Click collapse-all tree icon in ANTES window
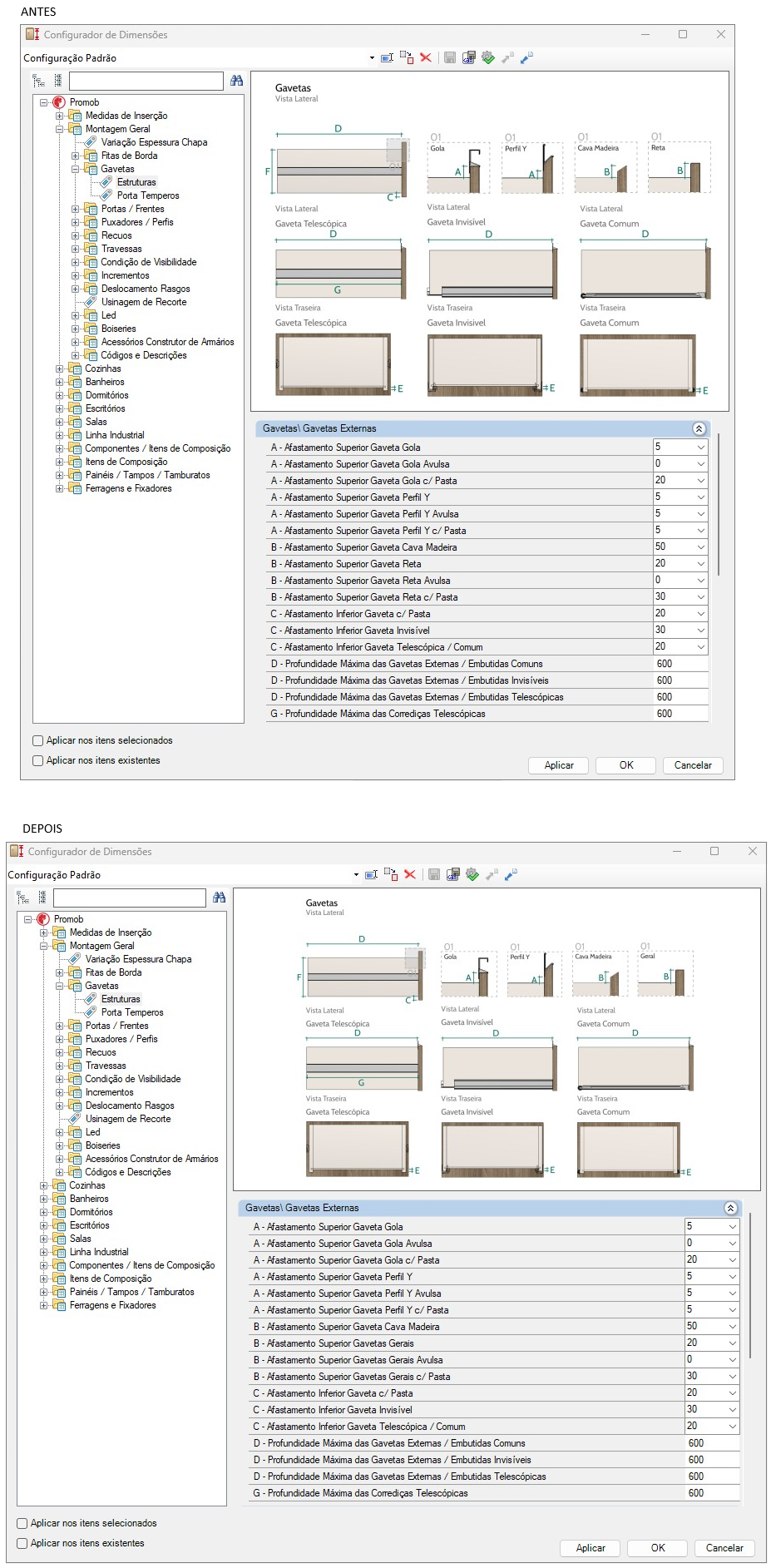This screenshot has height=1568, width=771. pyautogui.click(x=57, y=81)
